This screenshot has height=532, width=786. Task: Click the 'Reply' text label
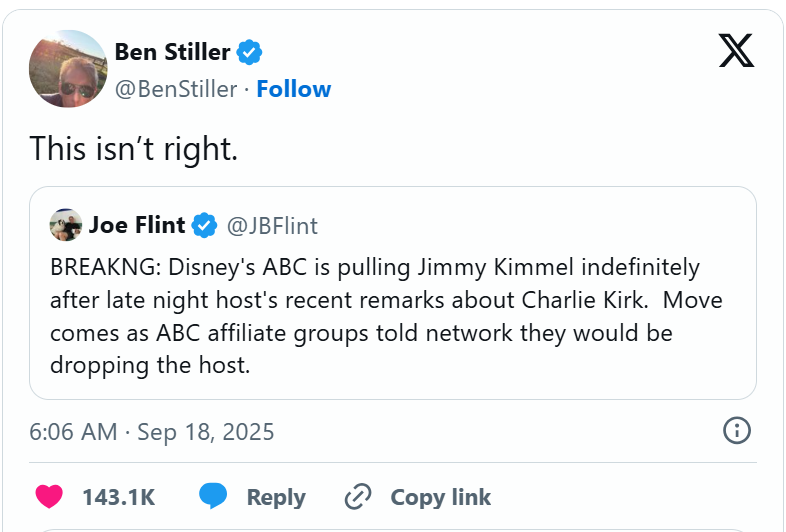tap(275, 497)
